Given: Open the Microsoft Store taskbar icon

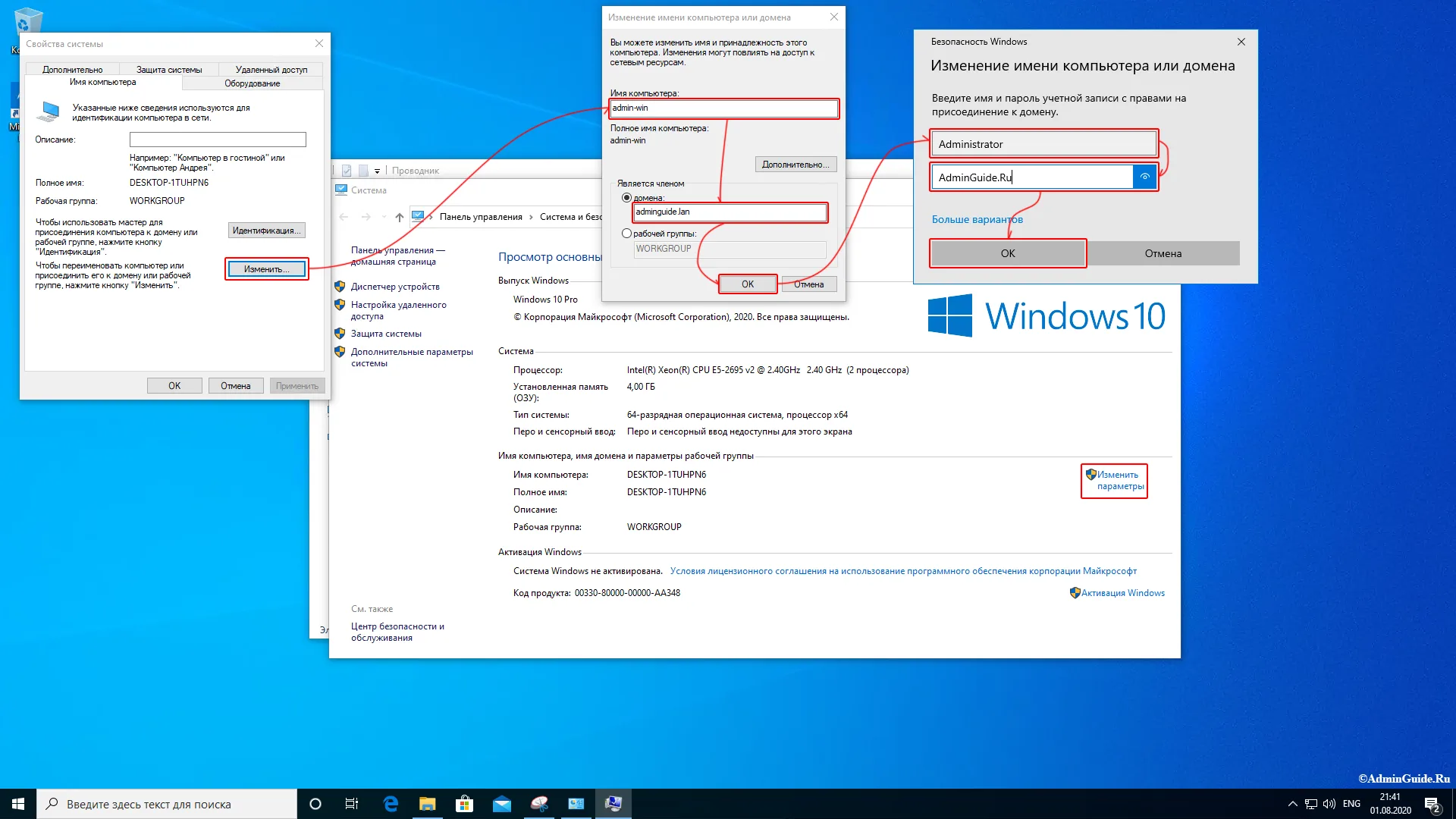Looking at the screenshot, I should click(465, 804).
